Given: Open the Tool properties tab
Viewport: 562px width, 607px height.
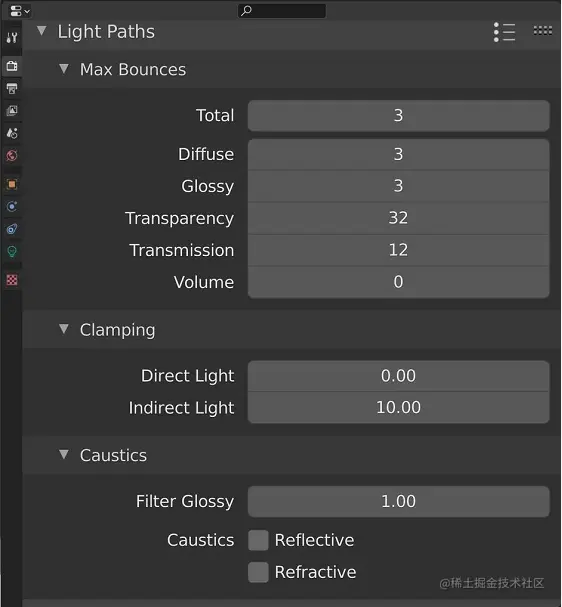Looking at the screenshot, I should (x=12, y=38).
